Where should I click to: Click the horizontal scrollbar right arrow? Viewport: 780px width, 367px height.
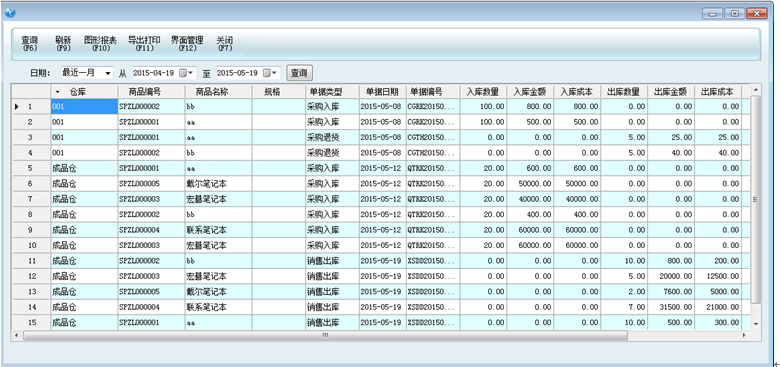pyautogui.click(x=744, y=336)
